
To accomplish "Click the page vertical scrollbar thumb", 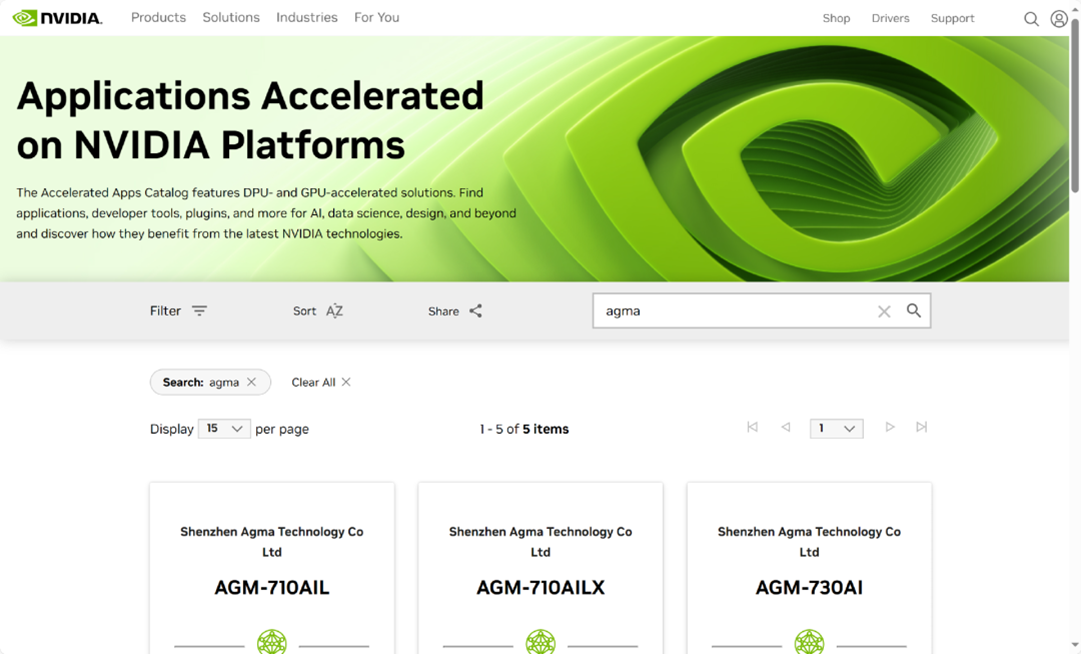I will (x=1075, y=103).
